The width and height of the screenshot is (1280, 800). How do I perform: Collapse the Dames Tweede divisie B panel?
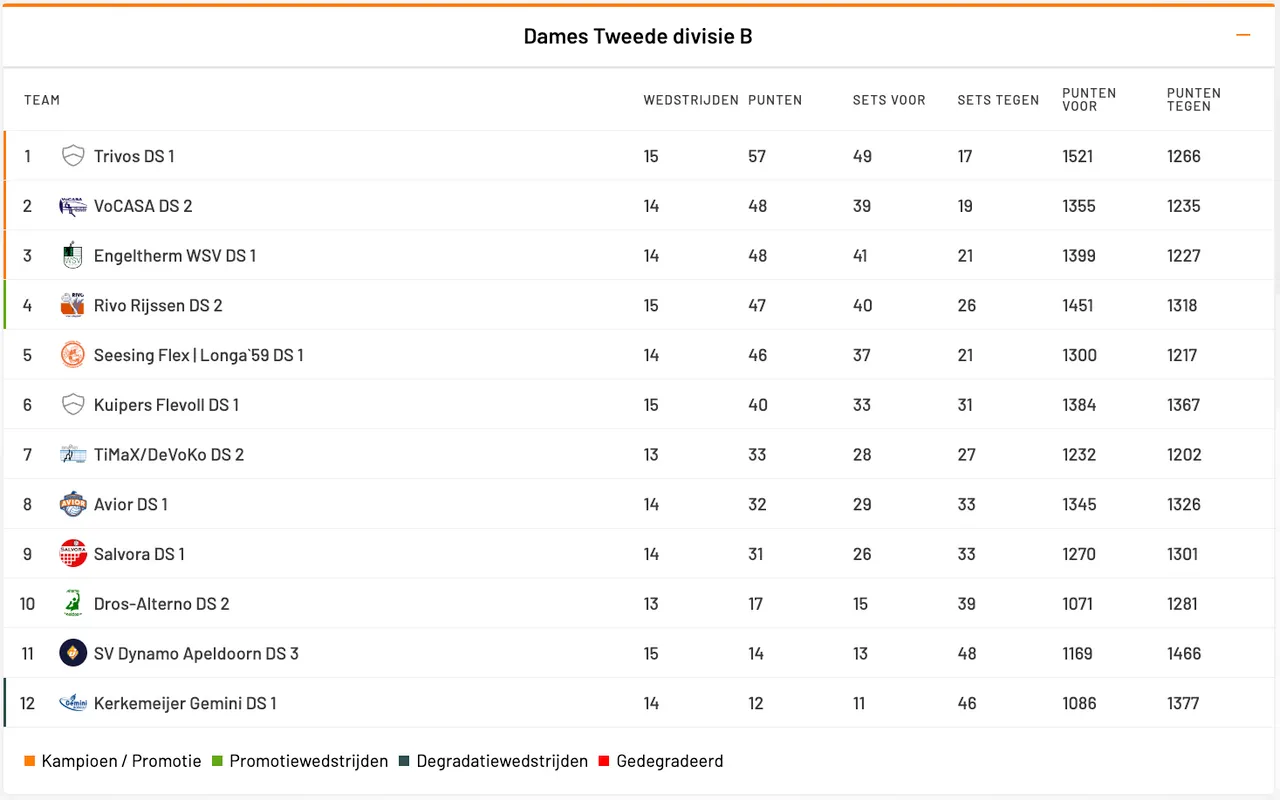[x=1243, y=36]
